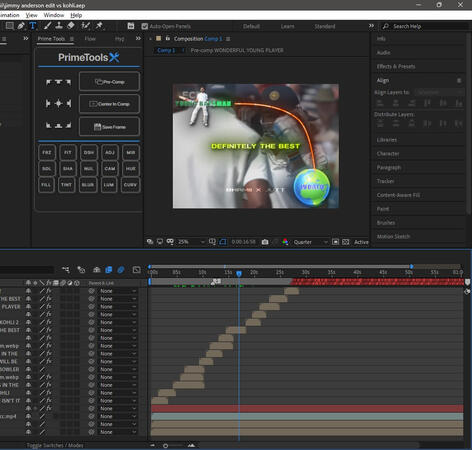The image size is (472, 450).
Task: Click the graph editor icon in timeline
Action: (137, 270)
